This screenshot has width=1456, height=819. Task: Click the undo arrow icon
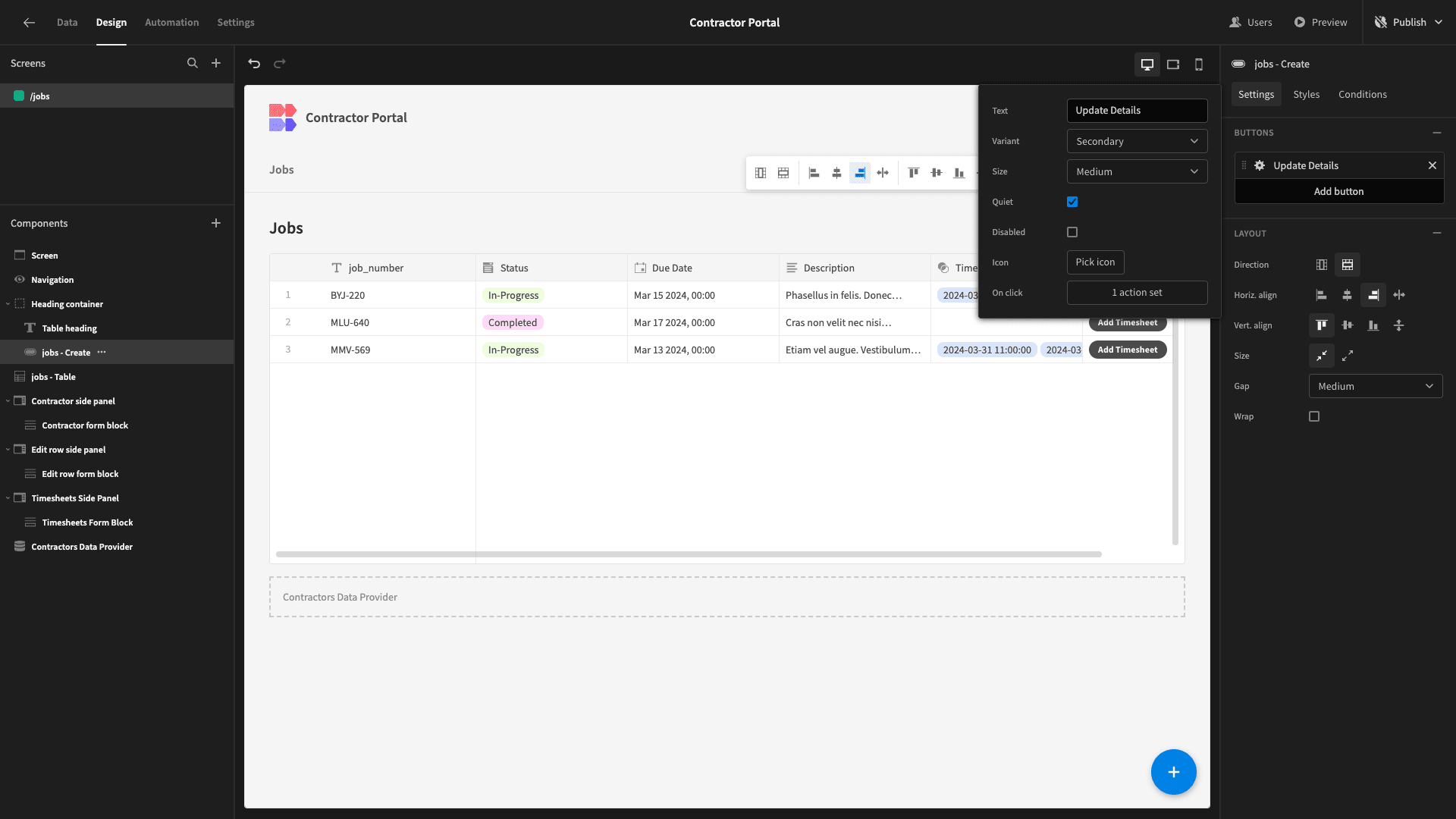(x=254, y=64)
